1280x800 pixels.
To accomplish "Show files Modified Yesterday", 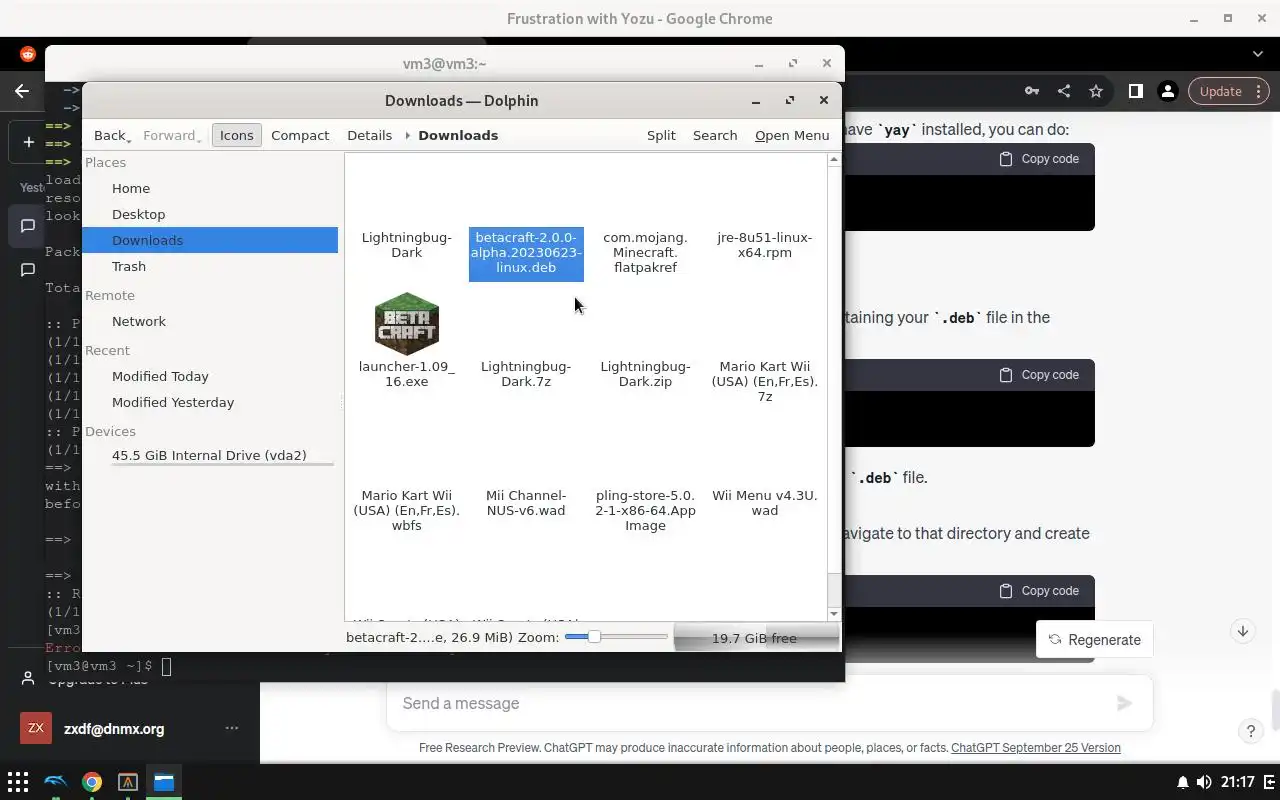I will (x=210, y=402).
